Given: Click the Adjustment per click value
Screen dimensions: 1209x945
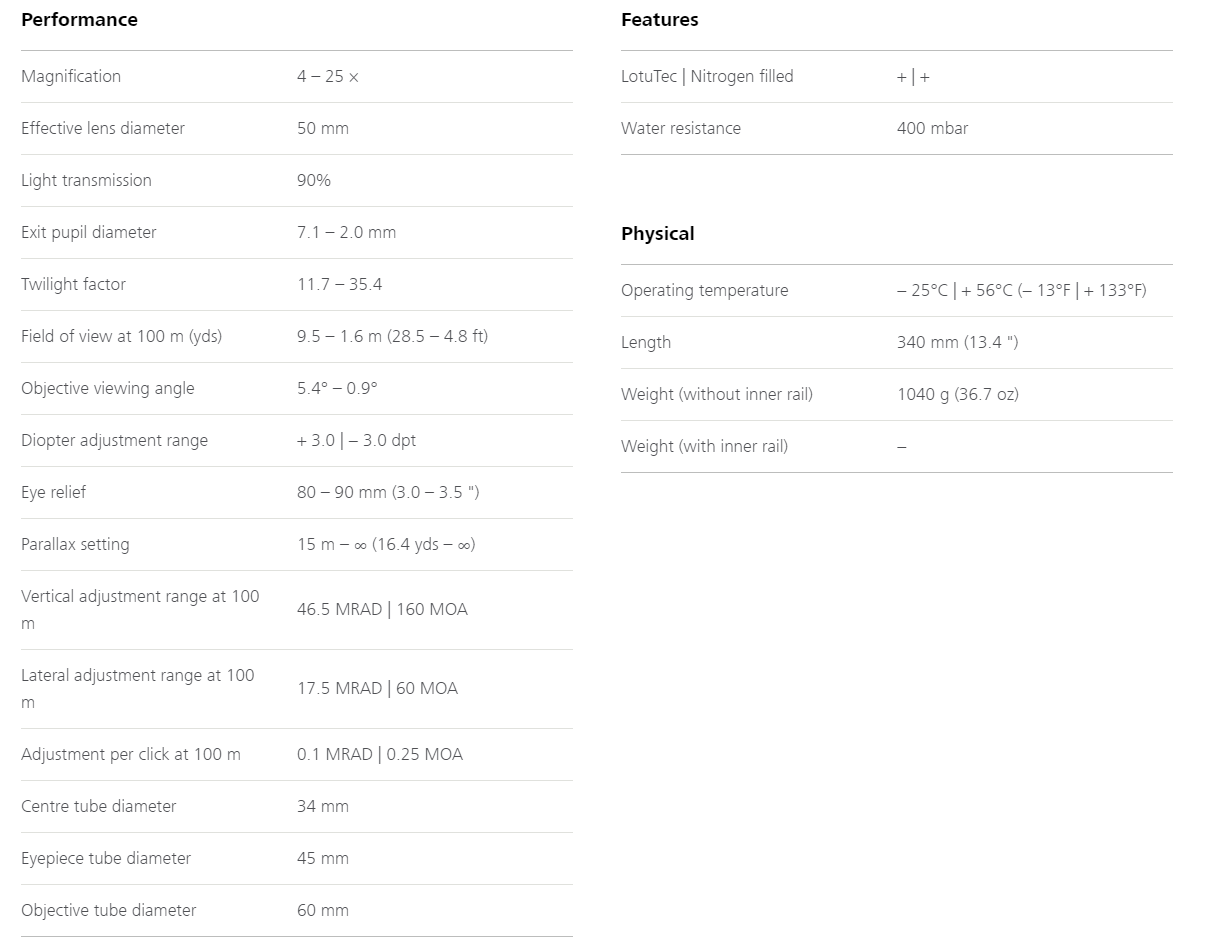Looking at the screenshot, I should (x=380, y=755).
